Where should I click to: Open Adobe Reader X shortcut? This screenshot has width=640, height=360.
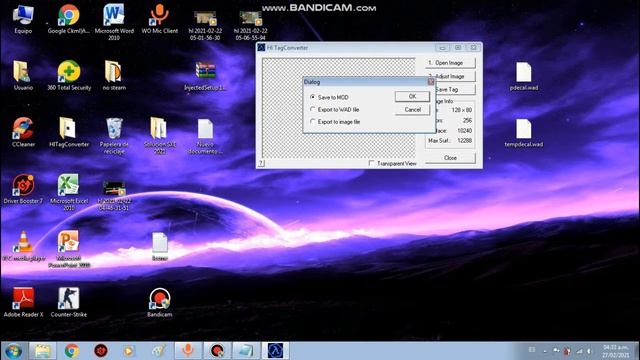click(x=23, y=302)
